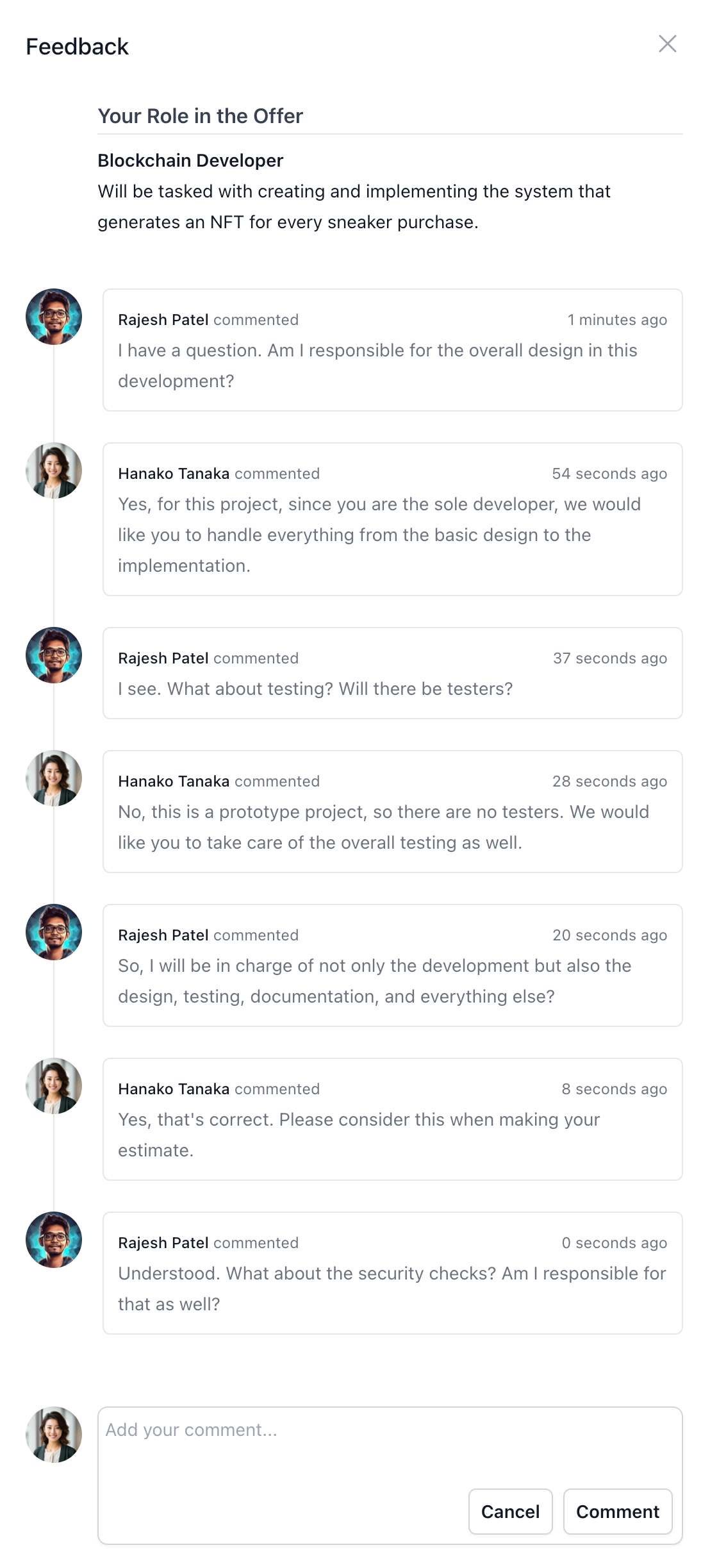Click Rajesh Patel's avatar by the design responsibilities comment
Viewport: 710px width, 1568px height.
(54, 933)
